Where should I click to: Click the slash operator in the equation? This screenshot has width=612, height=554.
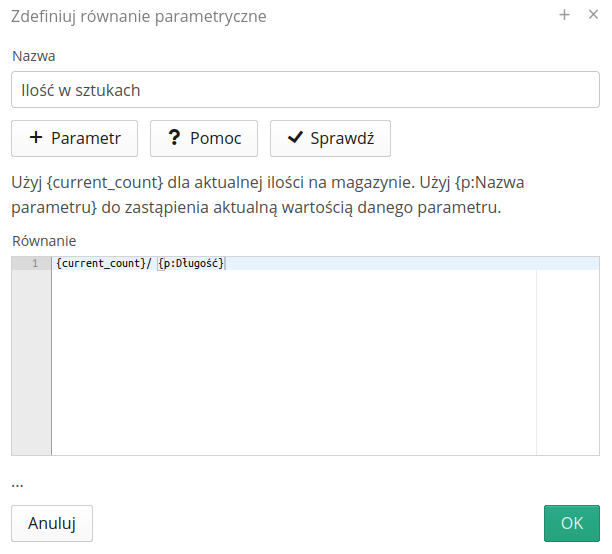click(149, 263)
